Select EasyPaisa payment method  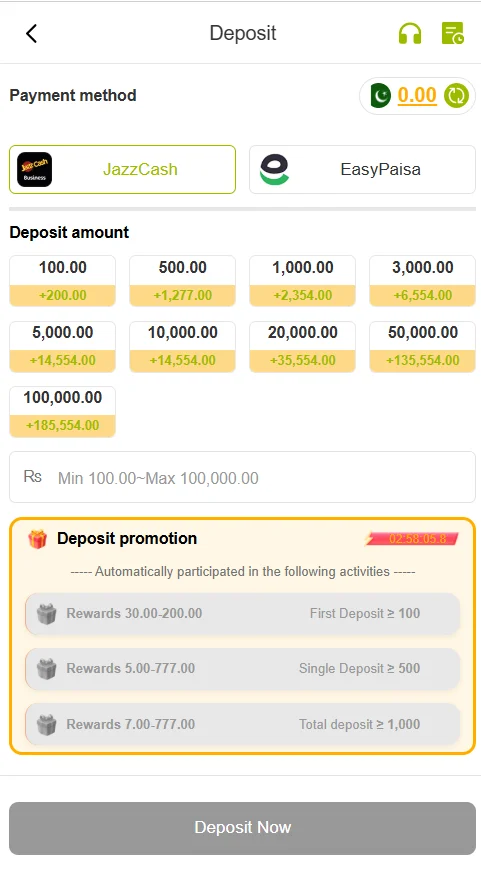pyautogui.click(x=362, y=169)
